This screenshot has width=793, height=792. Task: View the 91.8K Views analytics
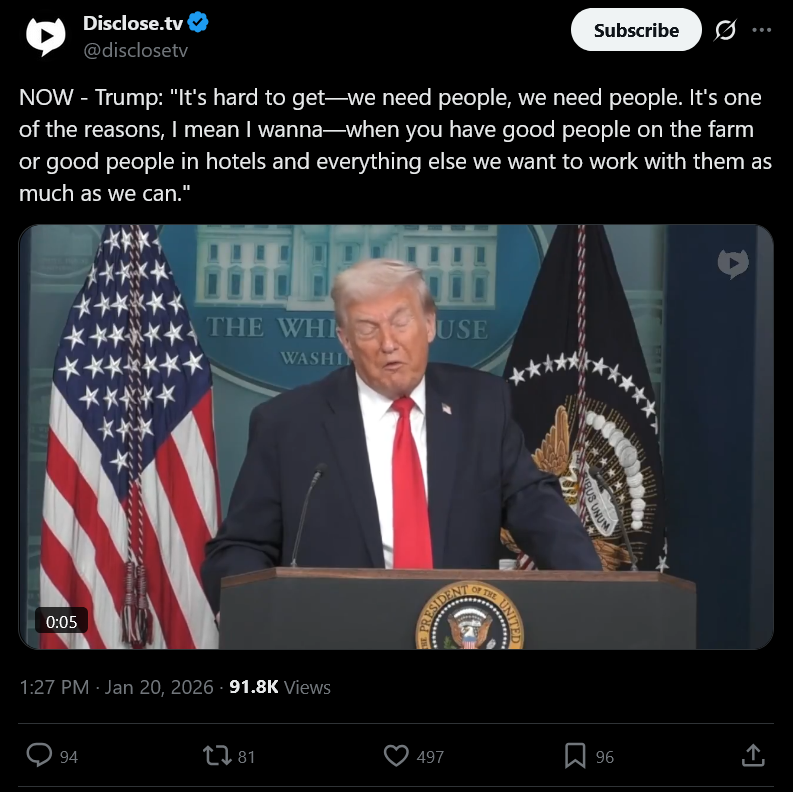280,687
